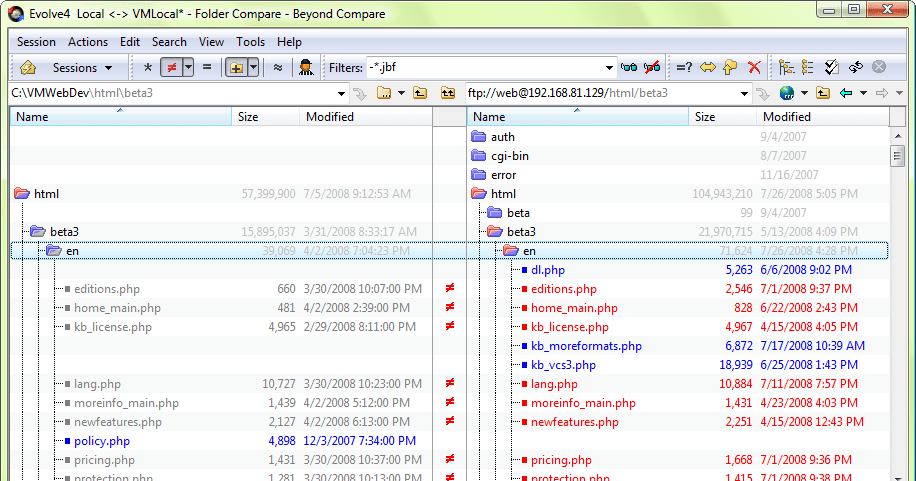Screen dimensions: 916x481
Task: Click the blue glasses peek filters icon
Action: [x=629, y=68]
